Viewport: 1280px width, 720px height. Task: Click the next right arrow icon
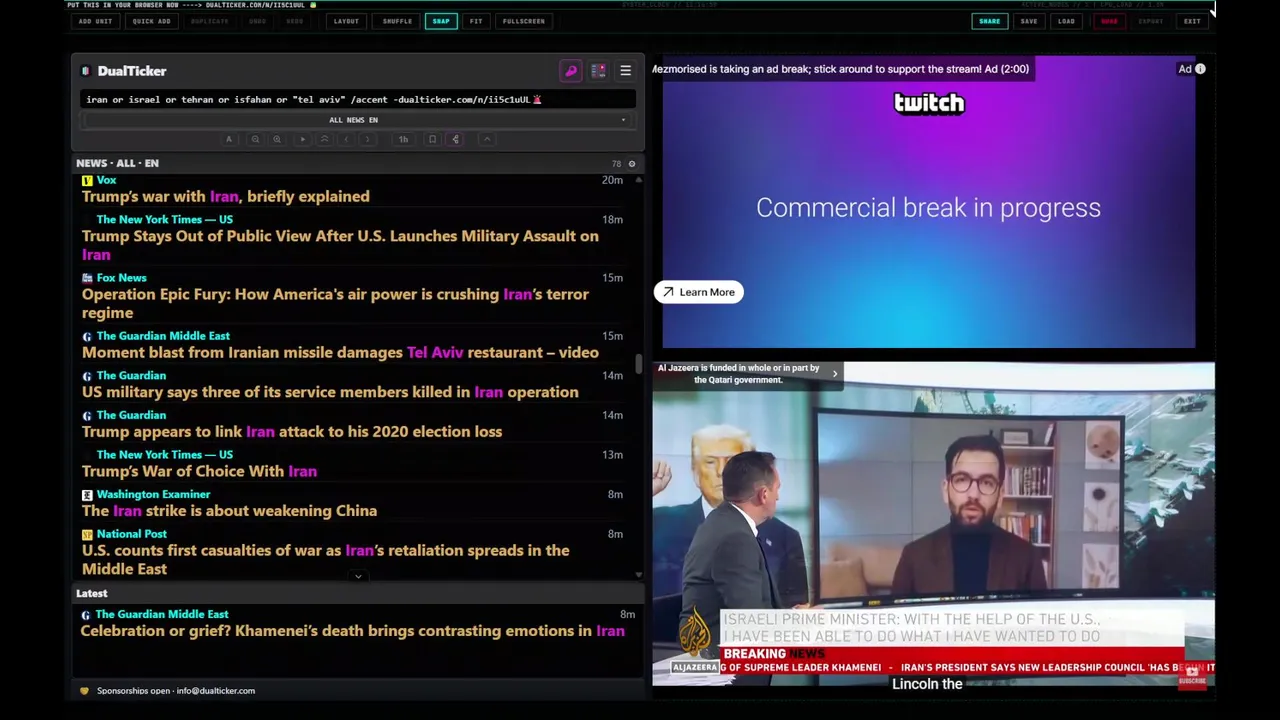tap(369, 139)
